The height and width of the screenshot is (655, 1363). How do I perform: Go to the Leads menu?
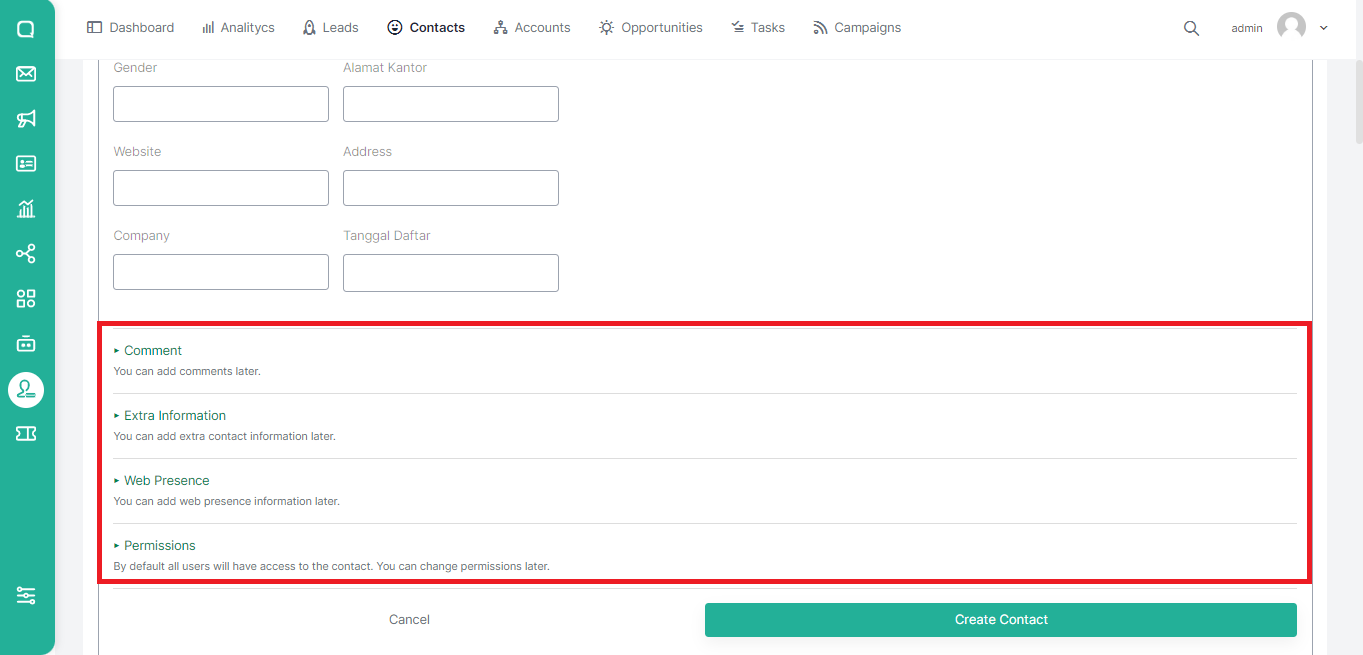coord(330,28)
